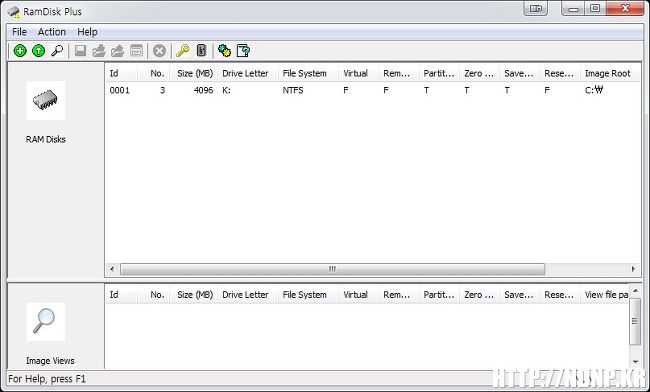Viewport: 650px width, 392px height.
Task: Open the Action menu
Action: point(52,32)
